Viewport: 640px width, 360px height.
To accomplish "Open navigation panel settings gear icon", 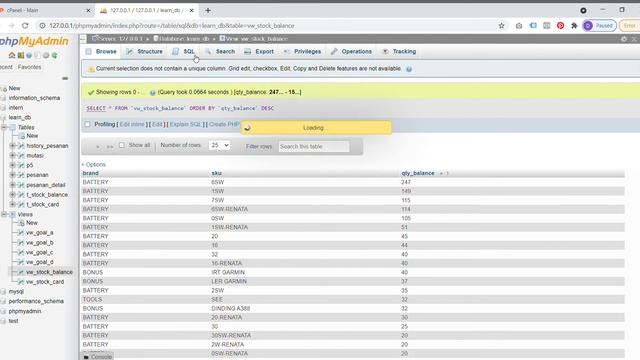I will pos(46,56).
